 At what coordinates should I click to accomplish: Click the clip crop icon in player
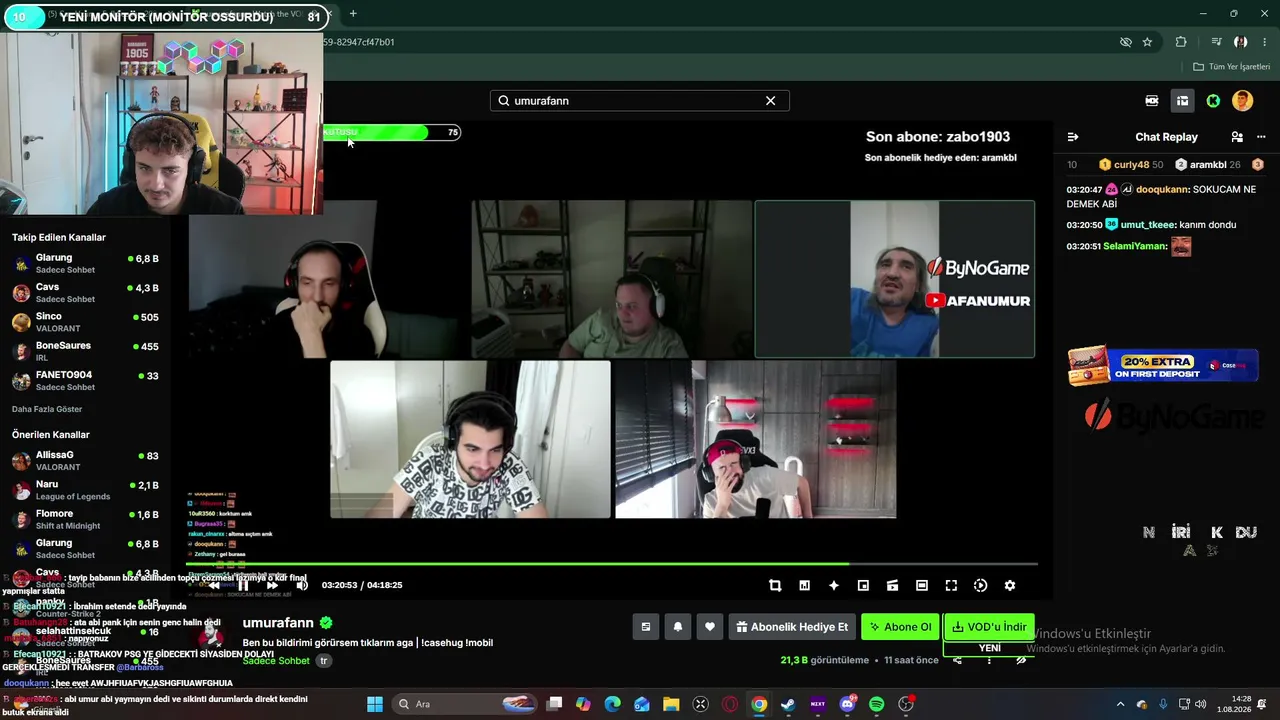coord(775,585)
